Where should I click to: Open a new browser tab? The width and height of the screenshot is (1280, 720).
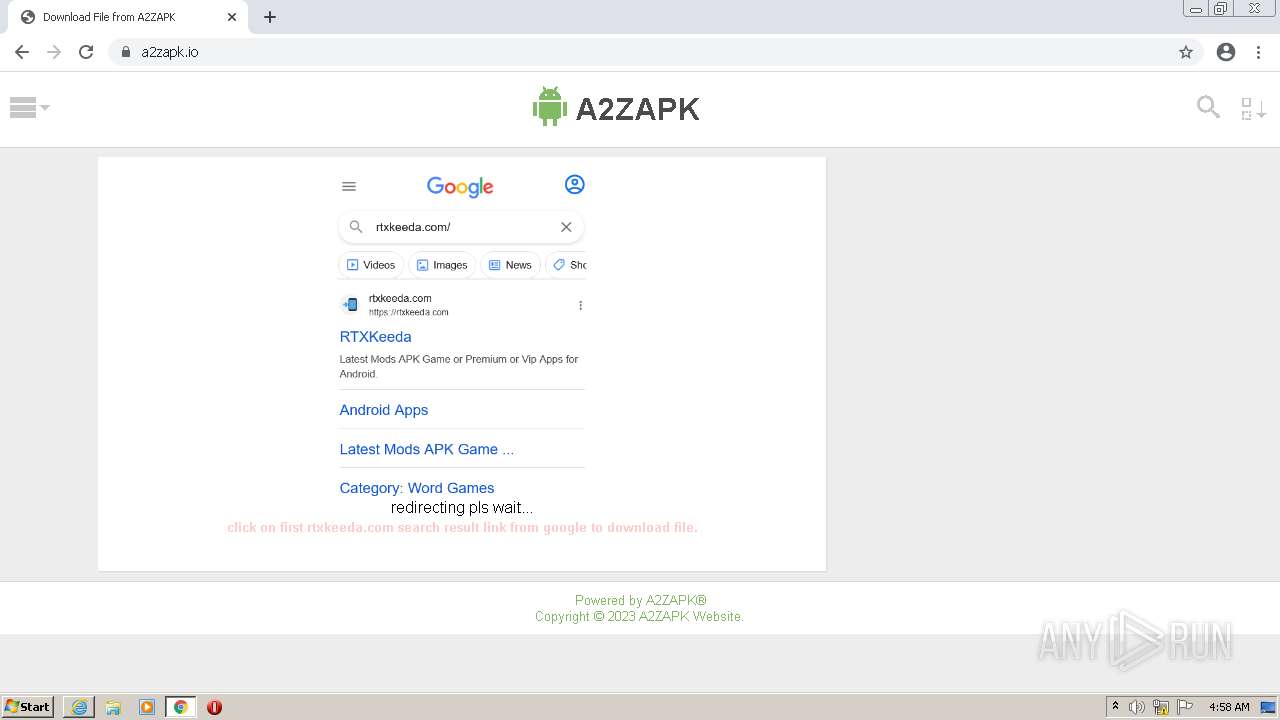pyautogui.click(x=270, y=17)
